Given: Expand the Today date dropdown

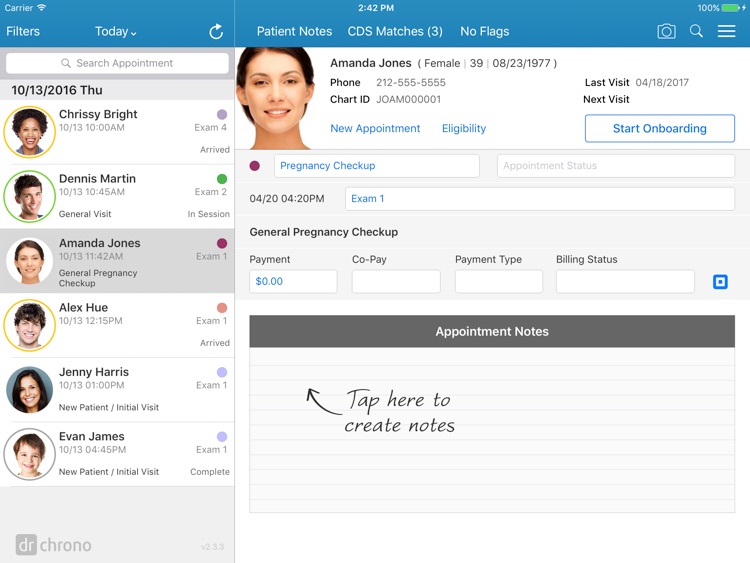Looking at the screenshot, I should [116, 31].
